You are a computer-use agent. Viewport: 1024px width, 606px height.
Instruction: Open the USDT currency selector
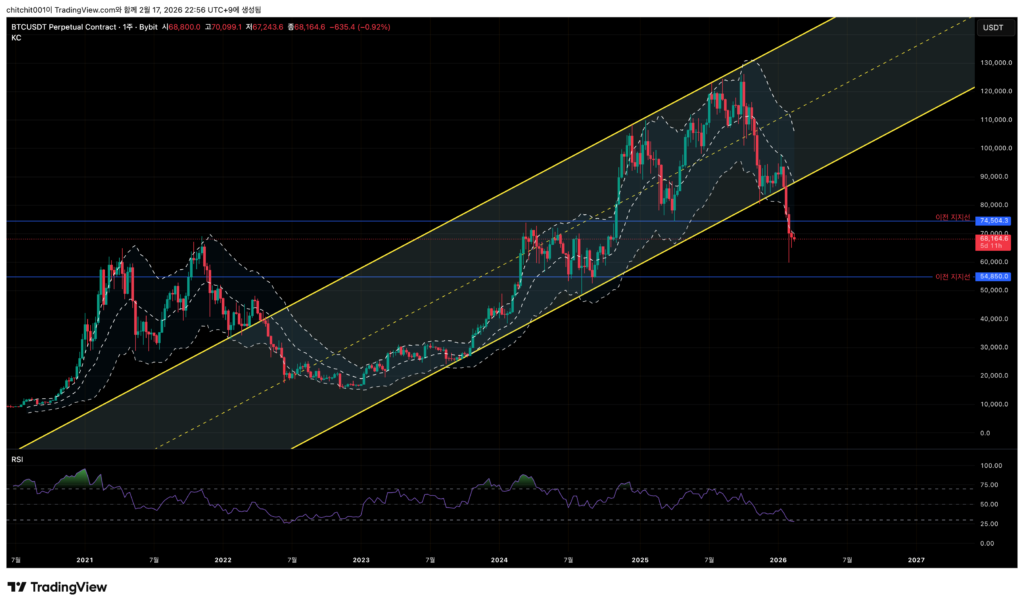point(993,27)
